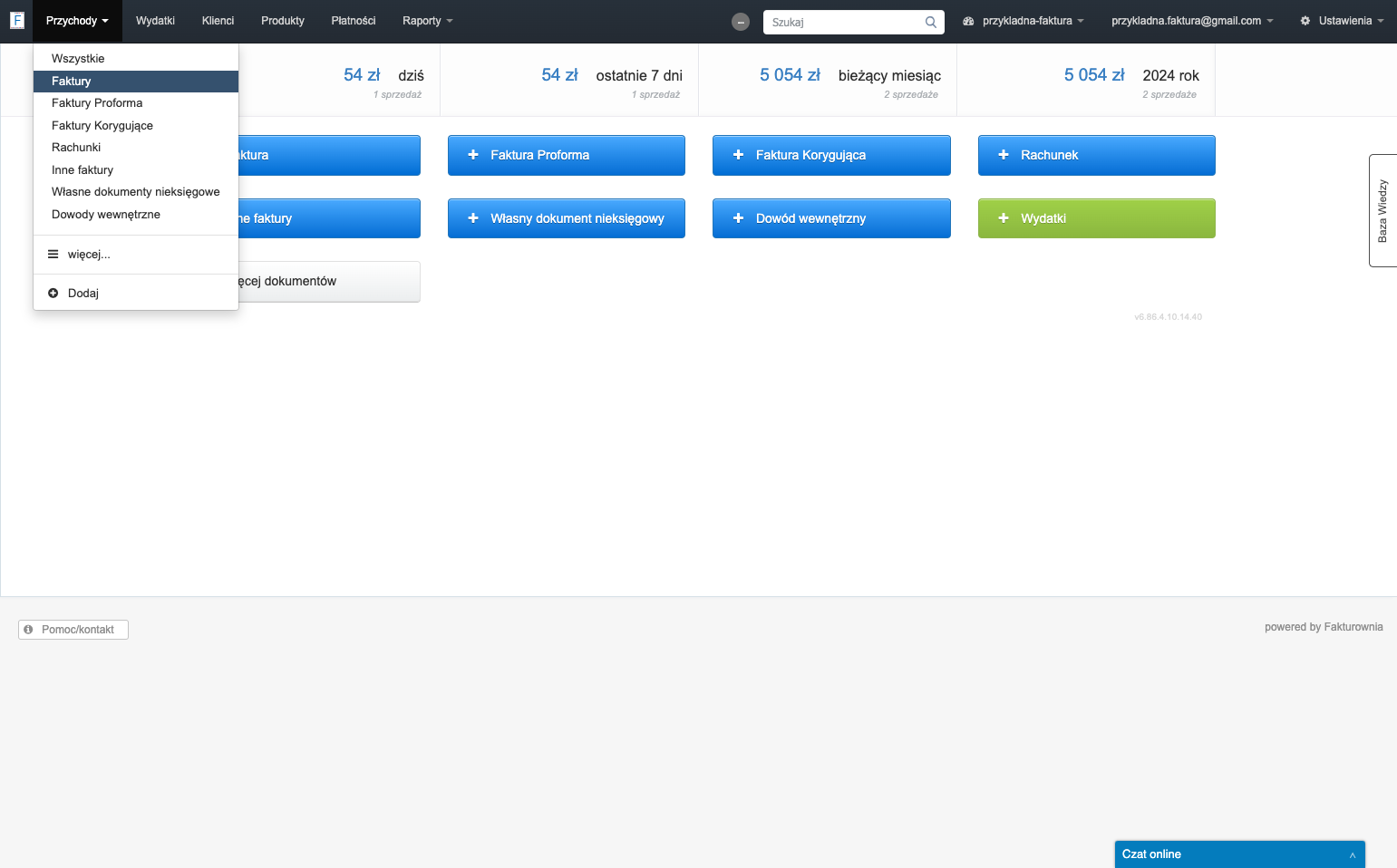The height and width of the screenshot is (868, 1397).
Task: Click the 5 054 zł bieżący miesiąc amount
Action: coord(790,75)
